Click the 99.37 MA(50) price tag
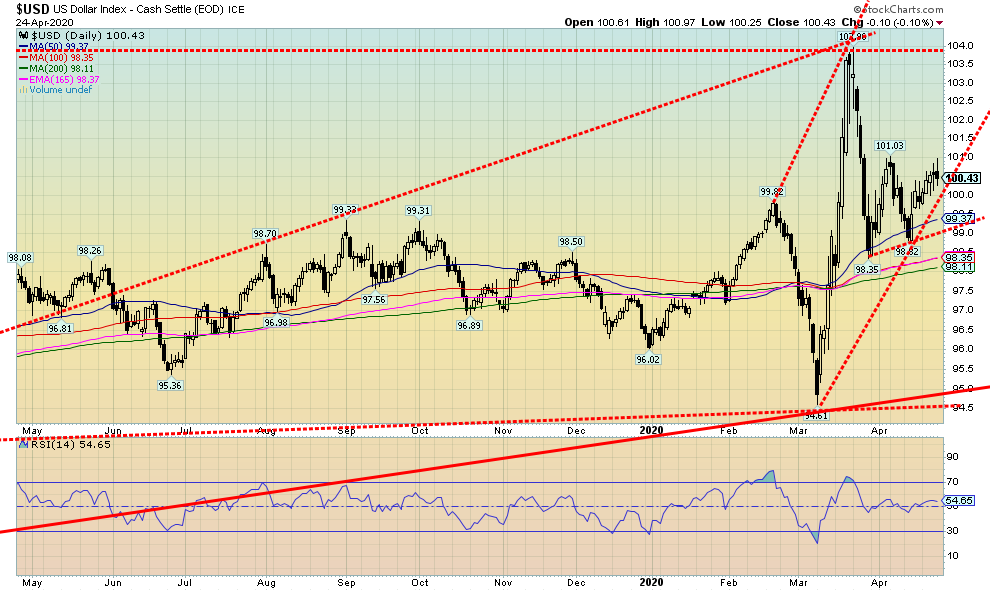990x591 pixels. point(959,218)
